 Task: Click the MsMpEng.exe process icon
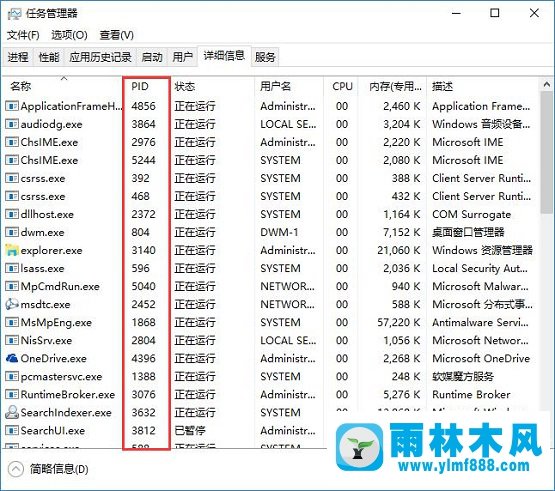[12, 322]
